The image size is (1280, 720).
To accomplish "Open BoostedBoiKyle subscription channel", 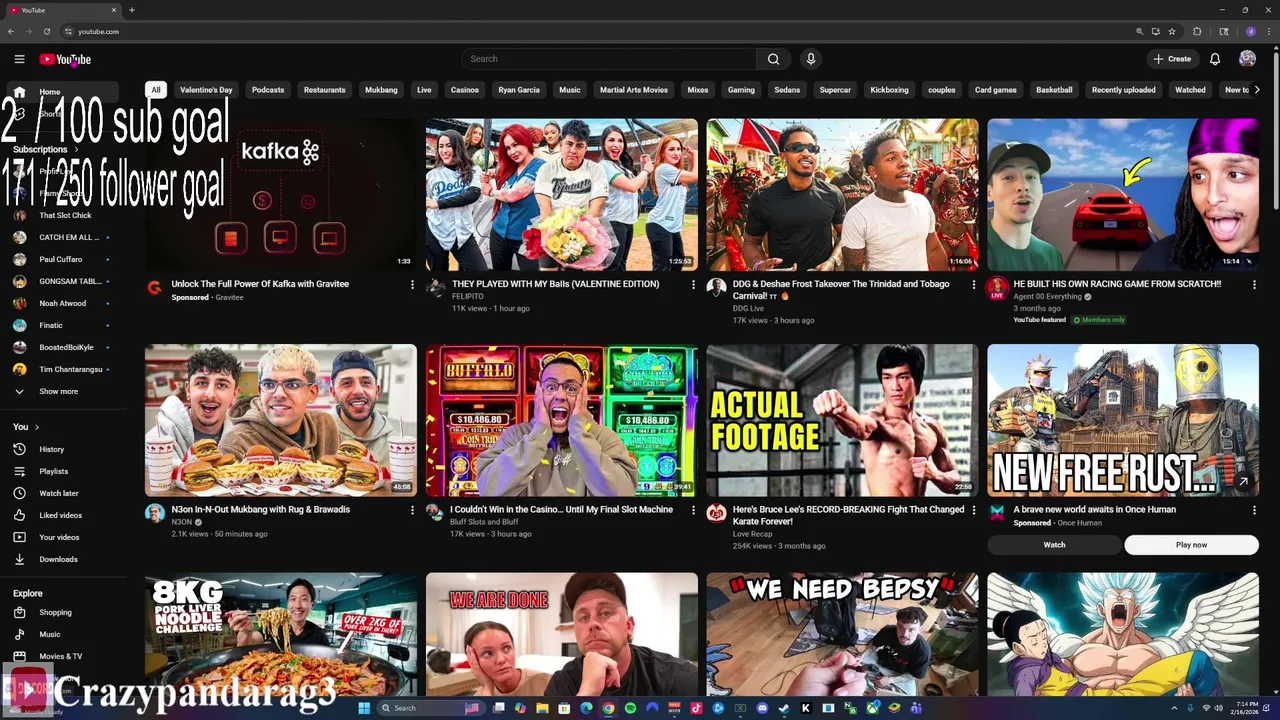I will [64, 347].
